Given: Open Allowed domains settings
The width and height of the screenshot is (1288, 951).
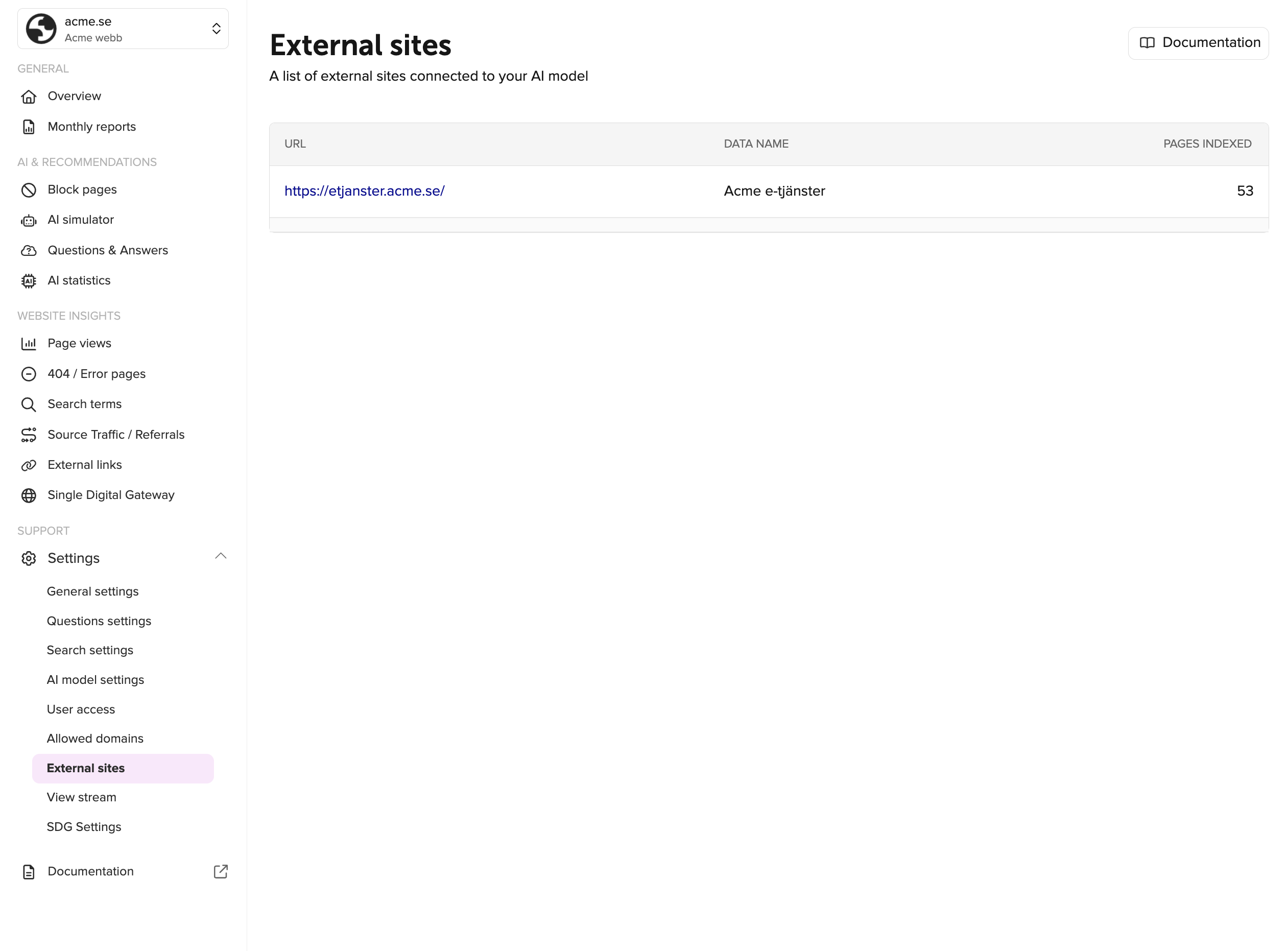Looking at the screenshot, I should pyautogui.click(x=95, y=739).
